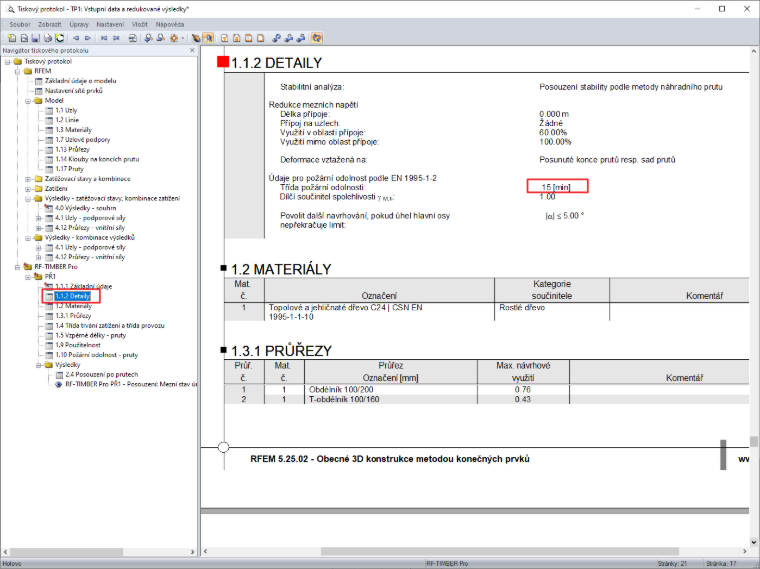Click the navigator horizontal scrollbar right arrow
The width and height of the screenshot is (760, 569).
click(x=192, y=552)
